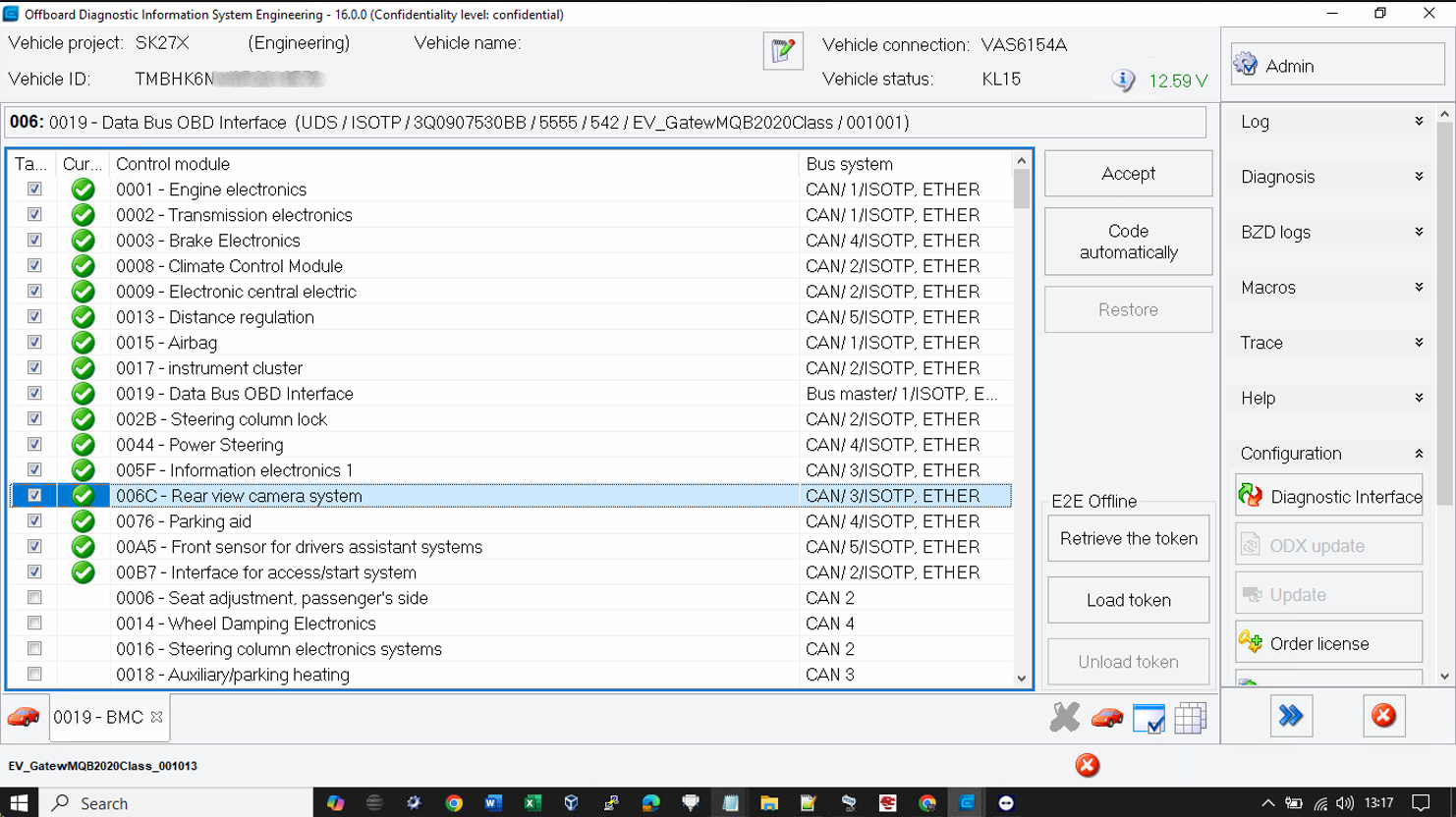Viewport: 1456px width, 817px height.
Task: Toggle checkbox for 0008 Climate Control Module
Action: [x=34, y=265]
